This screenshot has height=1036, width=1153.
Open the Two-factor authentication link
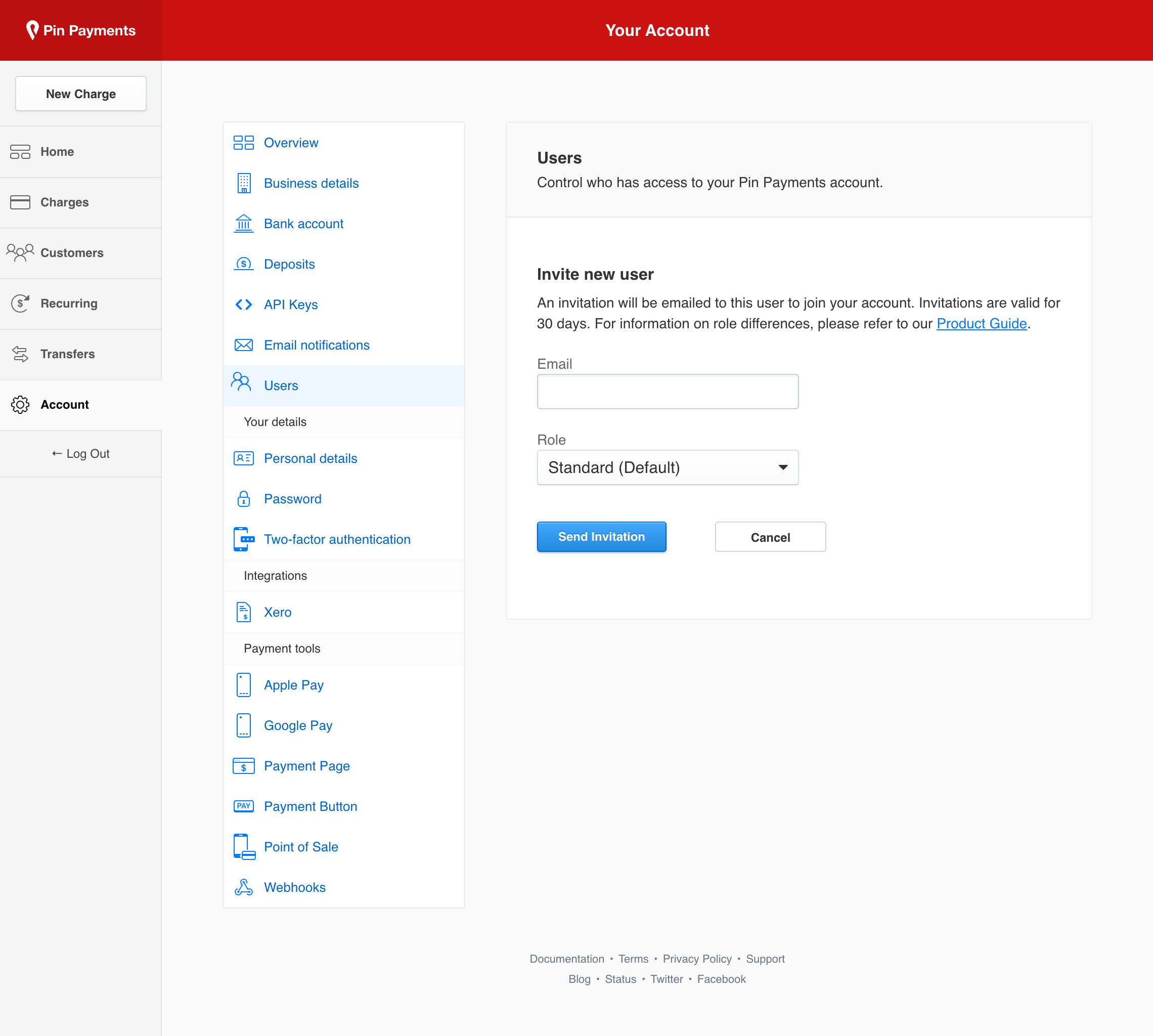click(337, 539)
